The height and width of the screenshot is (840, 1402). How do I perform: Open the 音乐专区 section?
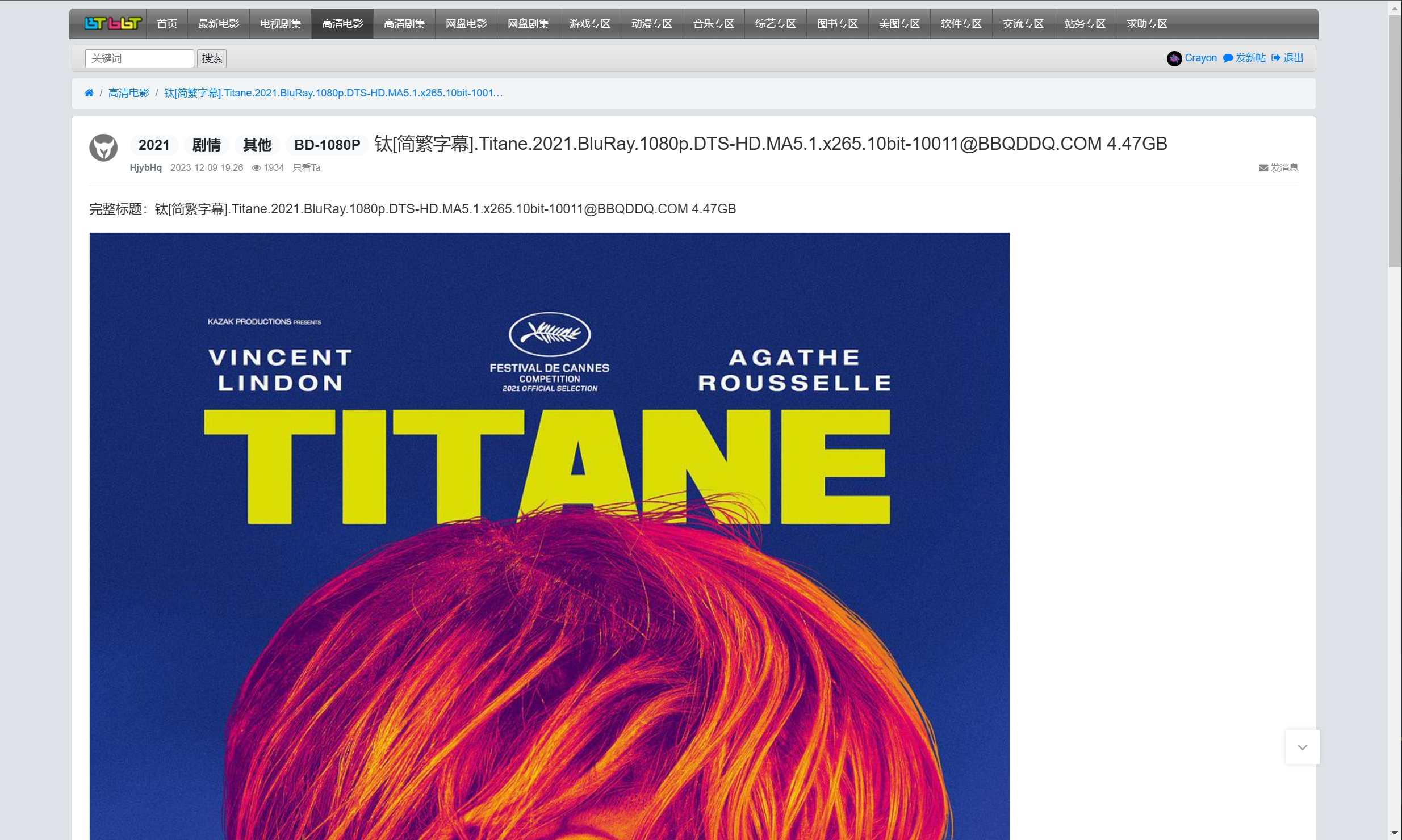point(714,24)
